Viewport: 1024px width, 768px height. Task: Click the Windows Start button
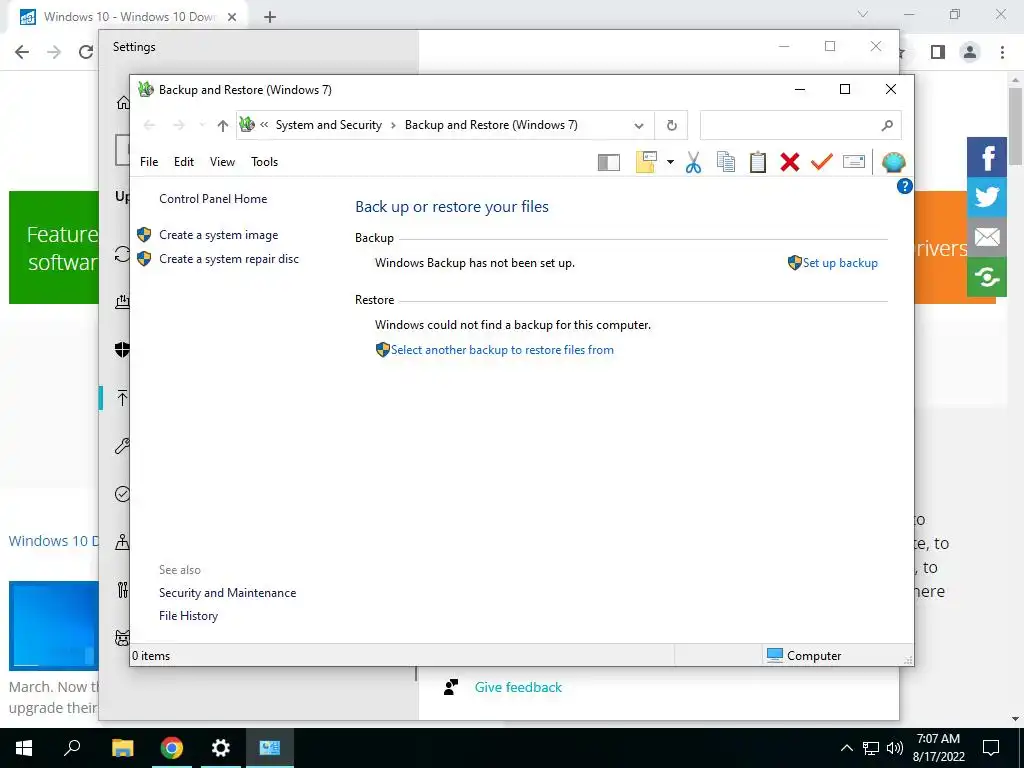24,748
